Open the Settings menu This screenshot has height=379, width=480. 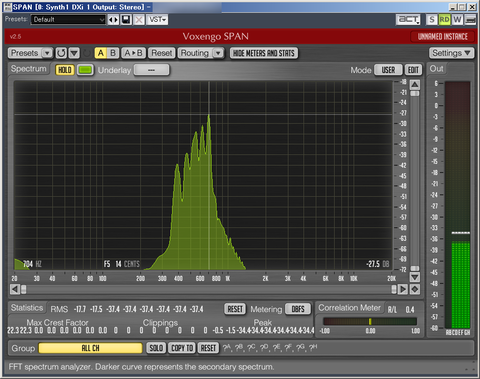tap(451, 53)
